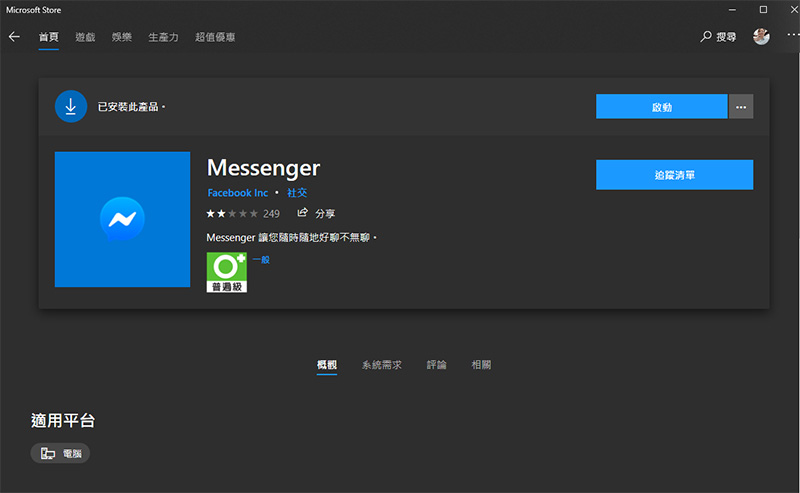Open the 社交 category link
The height and width of the screenshot is (493, 800).
click(297, 193)
